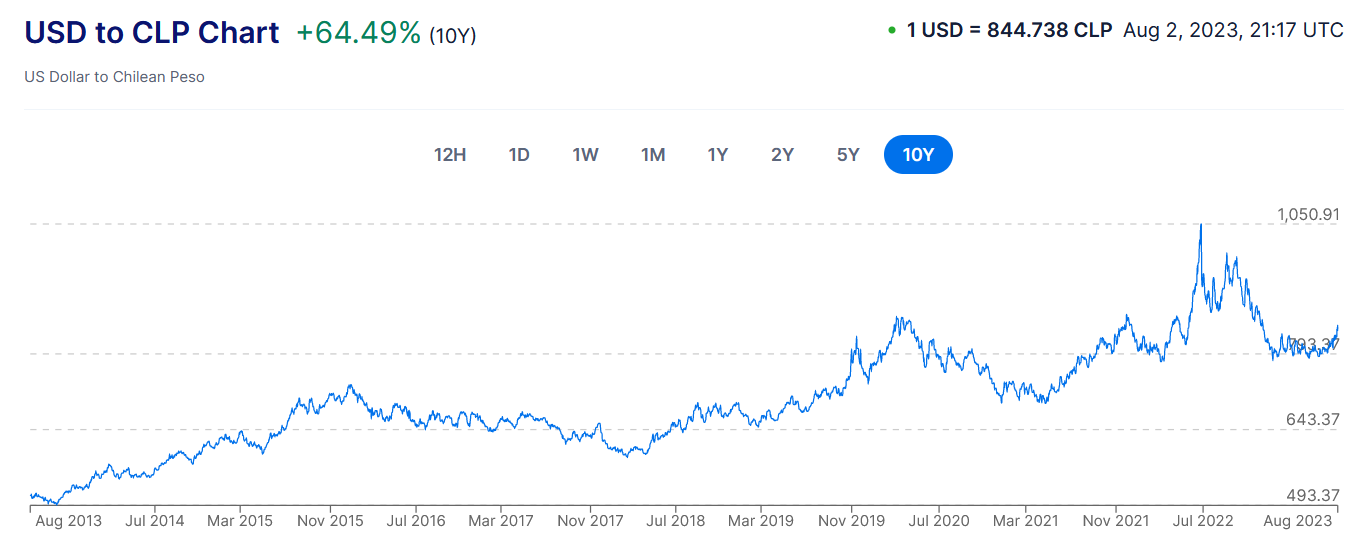
Task: Click the 643.37 gridline label
Action: point(1313,420)
